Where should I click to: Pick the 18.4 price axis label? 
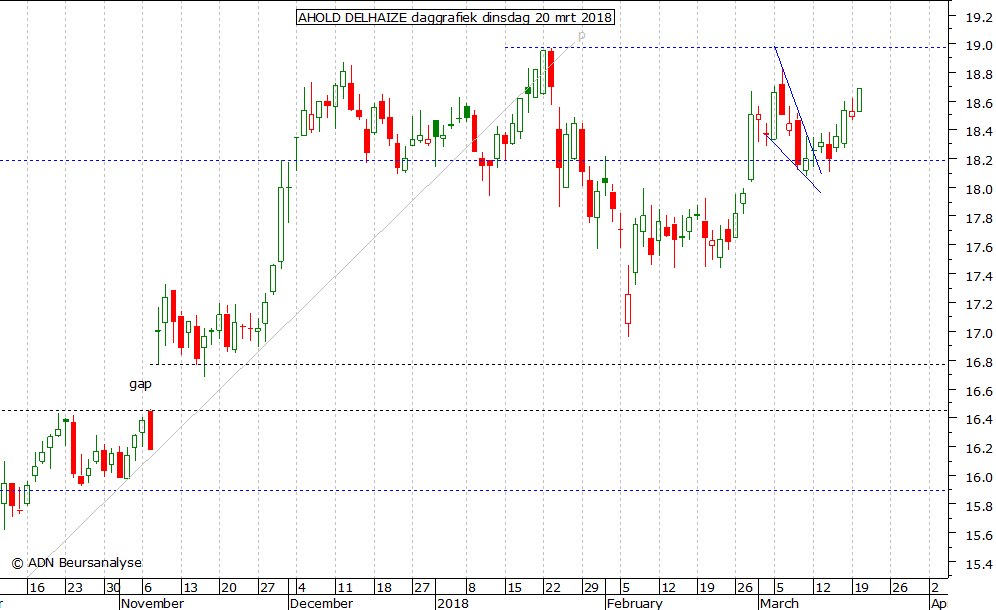click(x=979, y=132)
